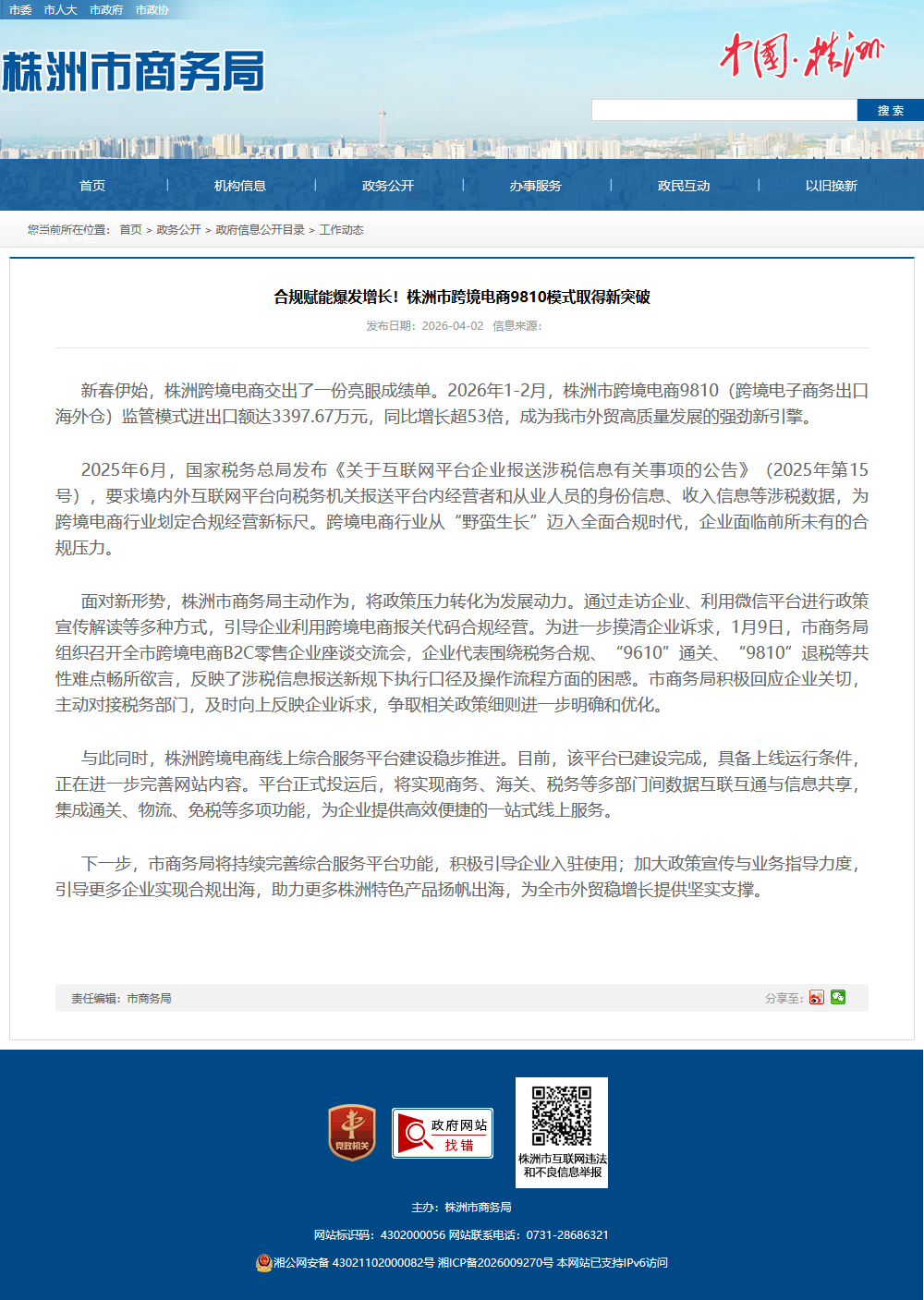Click the 市人大 link in top bar
Screen dimensions: 924x1300
point(60,10)
